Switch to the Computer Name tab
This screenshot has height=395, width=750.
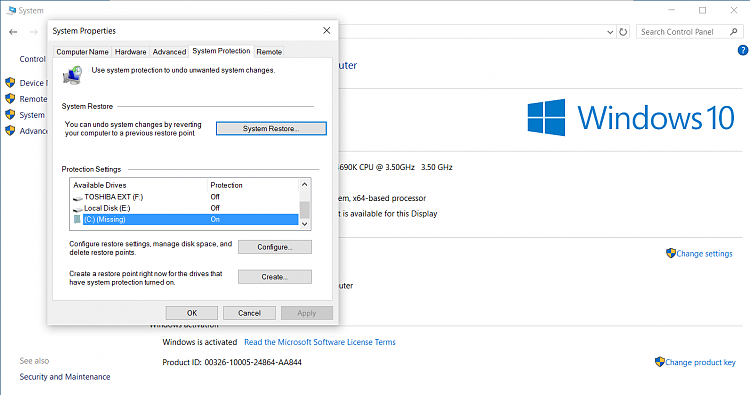point(82,52)
